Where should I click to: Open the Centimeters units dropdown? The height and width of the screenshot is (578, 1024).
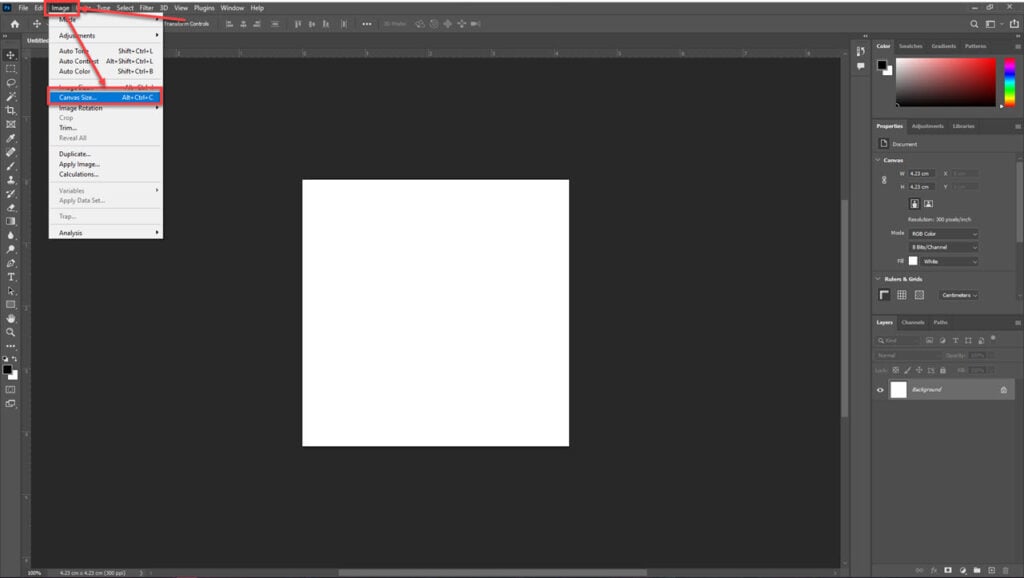coord(959,295)
